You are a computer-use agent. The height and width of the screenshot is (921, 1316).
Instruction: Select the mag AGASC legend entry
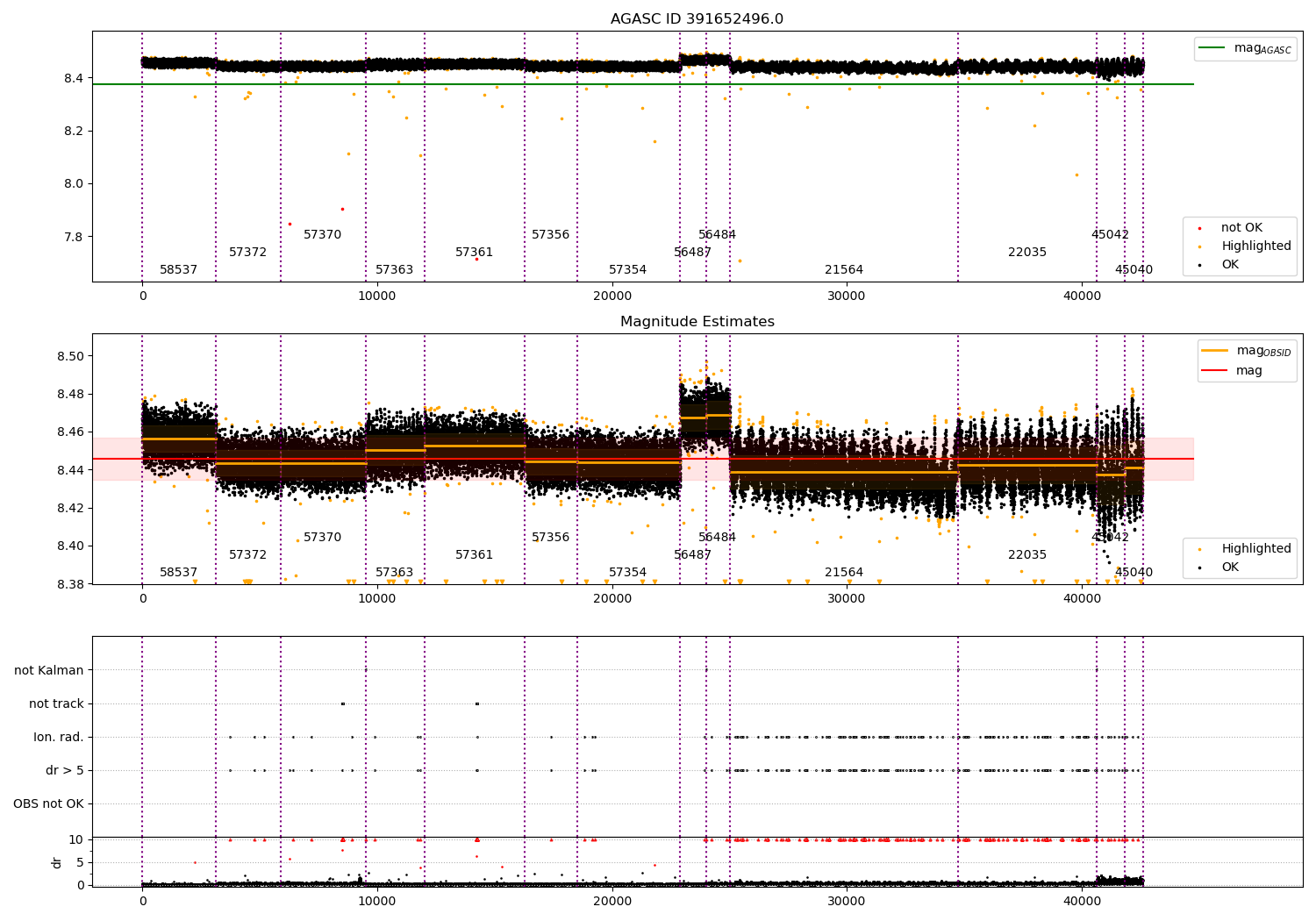[x=1245, y=48]
